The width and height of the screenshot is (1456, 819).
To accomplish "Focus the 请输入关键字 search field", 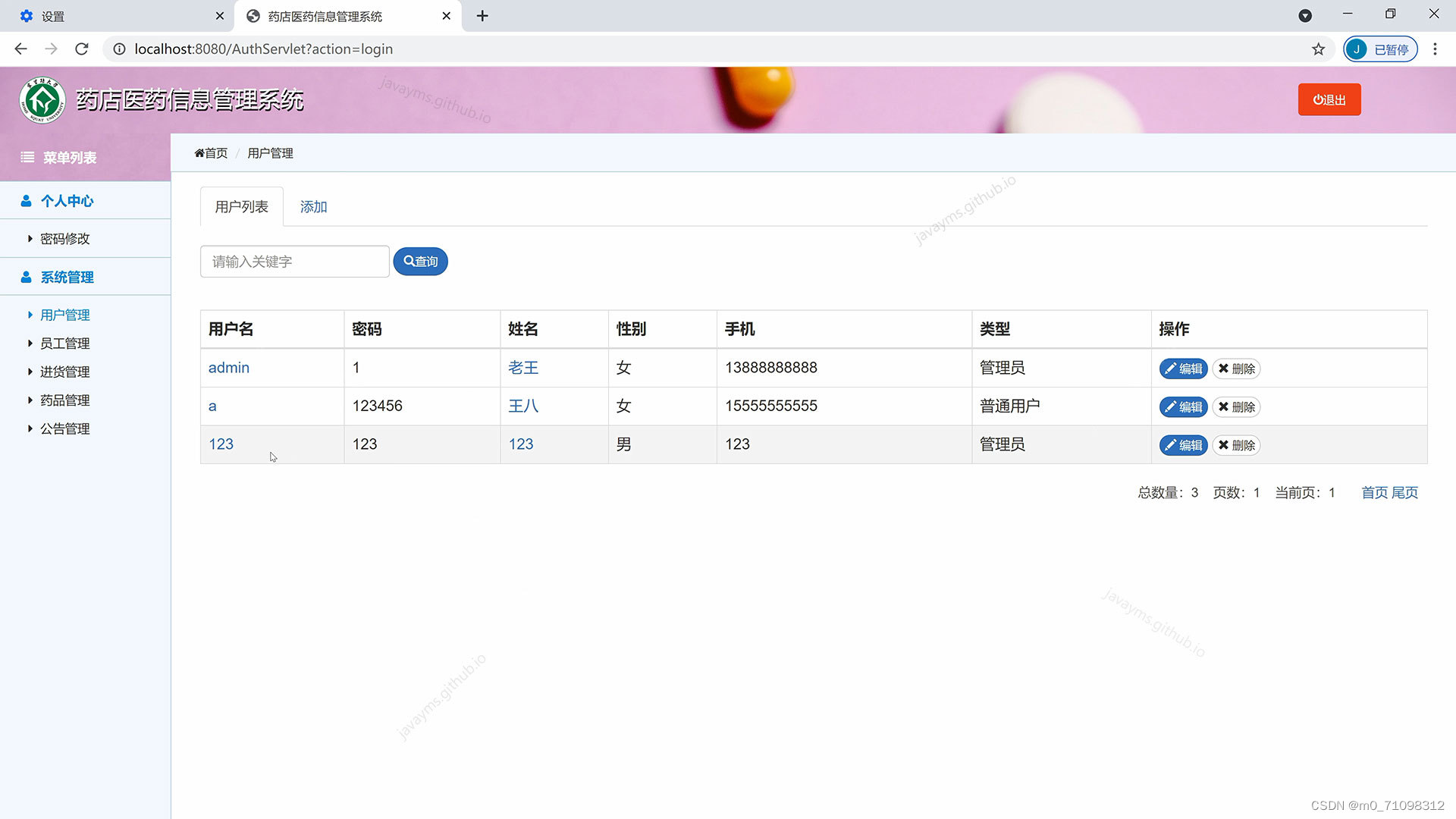I will pyautogui.click(x=294, y=262).
